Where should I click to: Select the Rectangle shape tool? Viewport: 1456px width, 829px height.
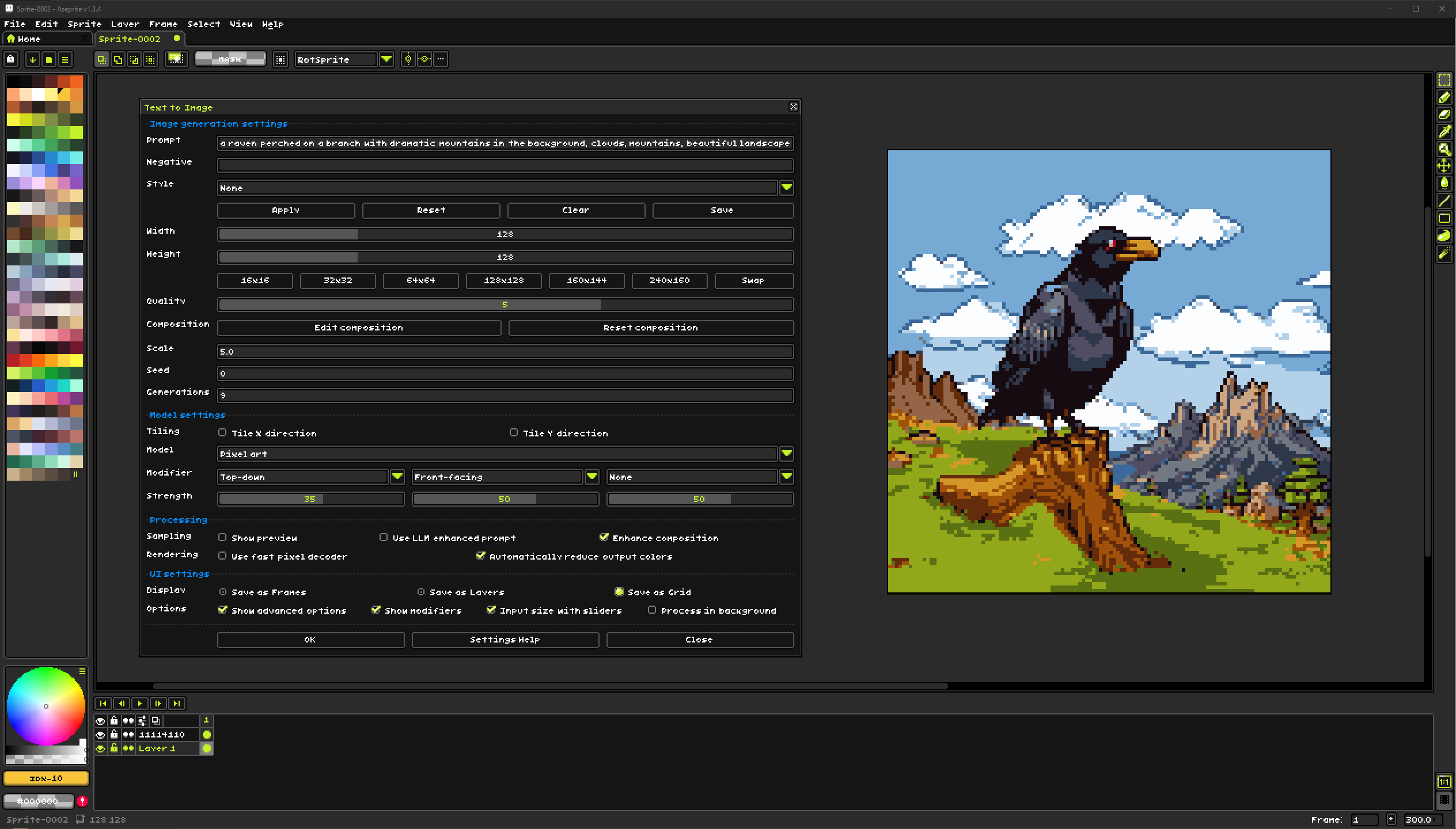coord(1444,218)
